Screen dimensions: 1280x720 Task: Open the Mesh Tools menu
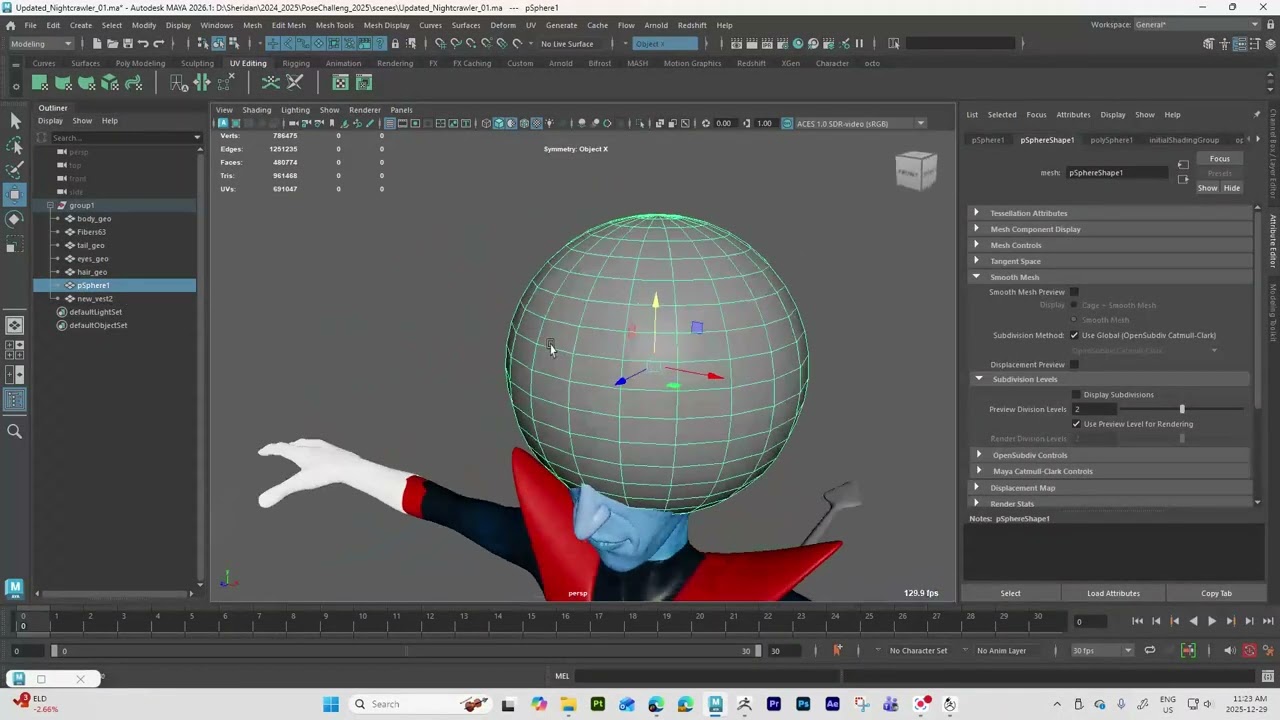click(335, 25)
